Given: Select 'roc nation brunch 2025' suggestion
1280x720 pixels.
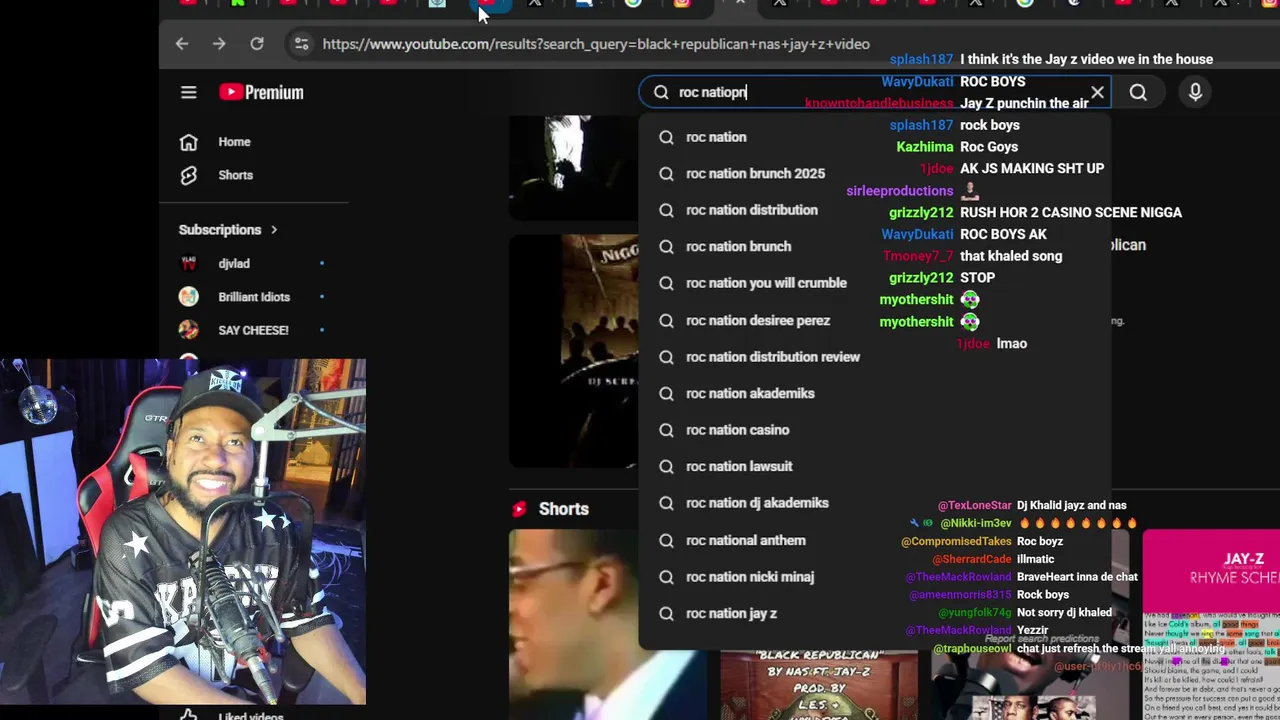Looking at the screenshot, I should click(x=875, y=173).
